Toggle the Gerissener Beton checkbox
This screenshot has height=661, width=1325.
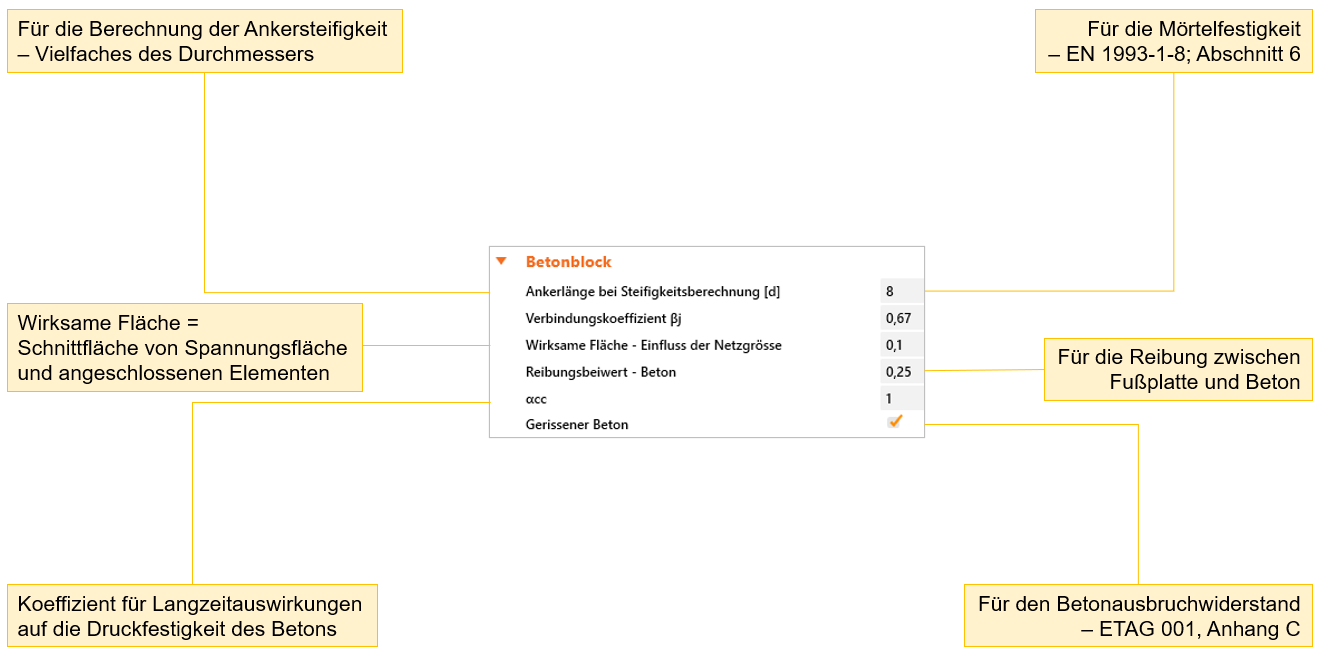[x=895, y=422]
